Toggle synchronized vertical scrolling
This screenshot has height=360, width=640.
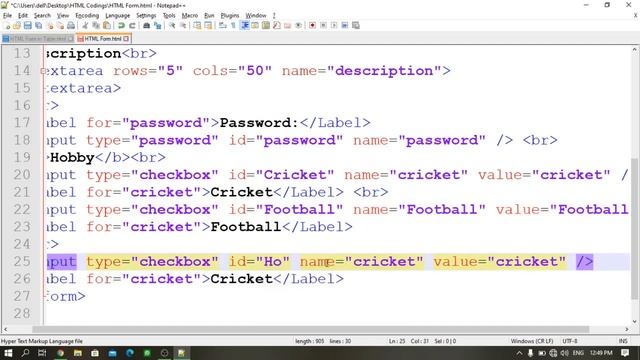point(197,25)
